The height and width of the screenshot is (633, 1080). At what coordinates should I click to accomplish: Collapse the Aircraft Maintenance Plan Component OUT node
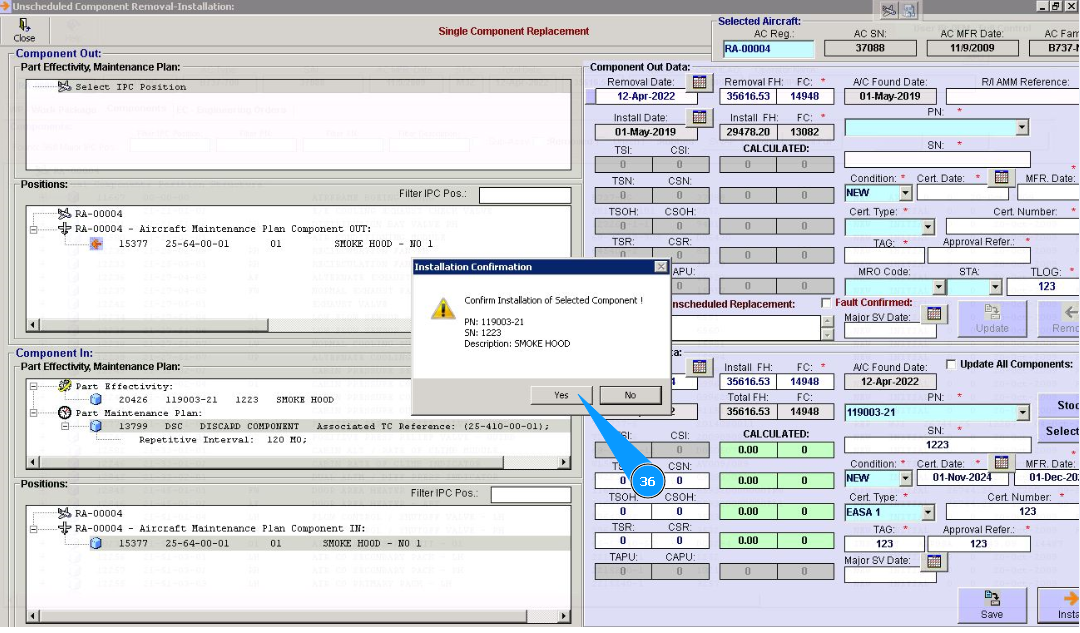point(35,229)
